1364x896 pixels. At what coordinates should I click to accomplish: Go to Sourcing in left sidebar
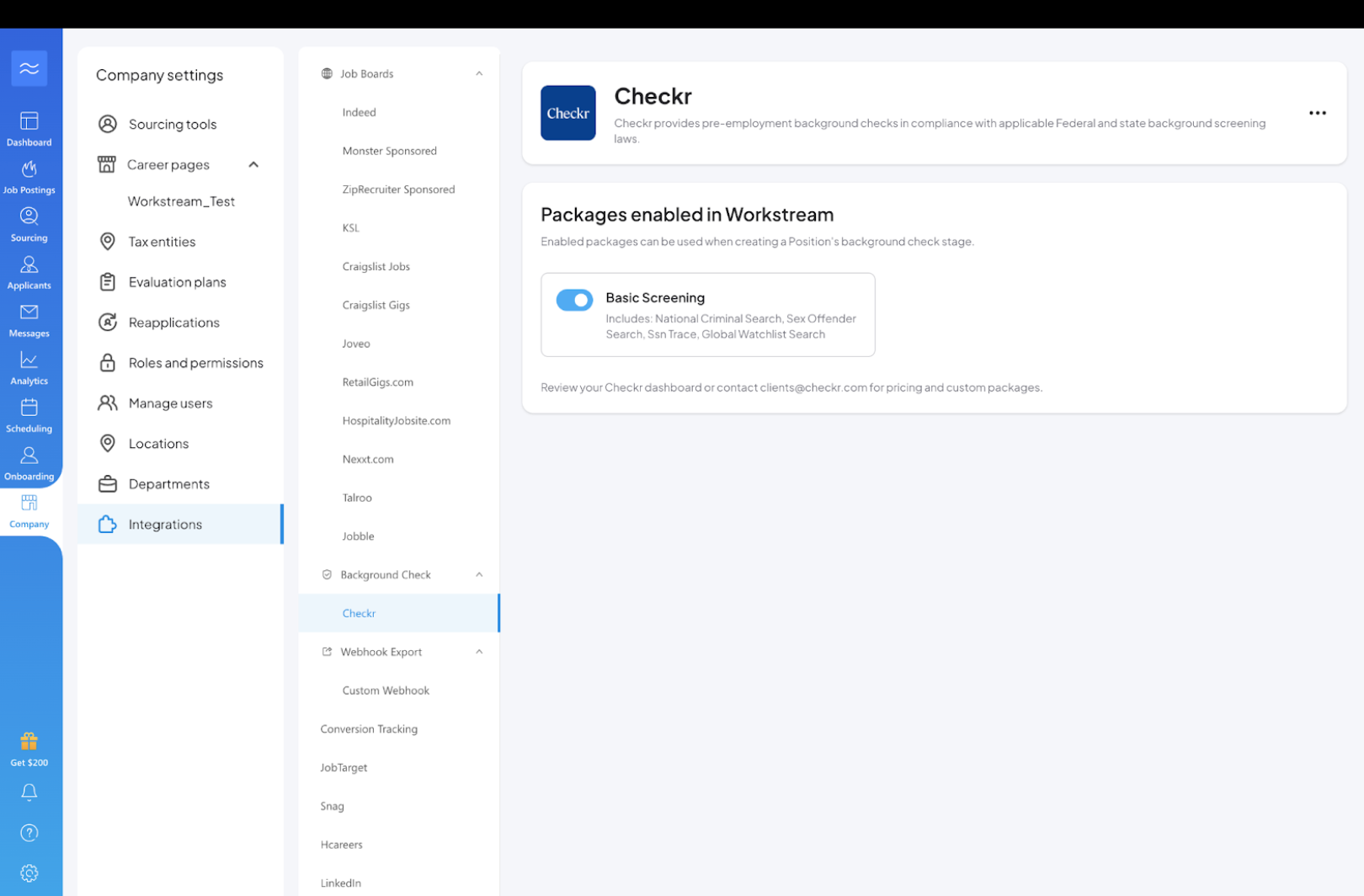29,225
